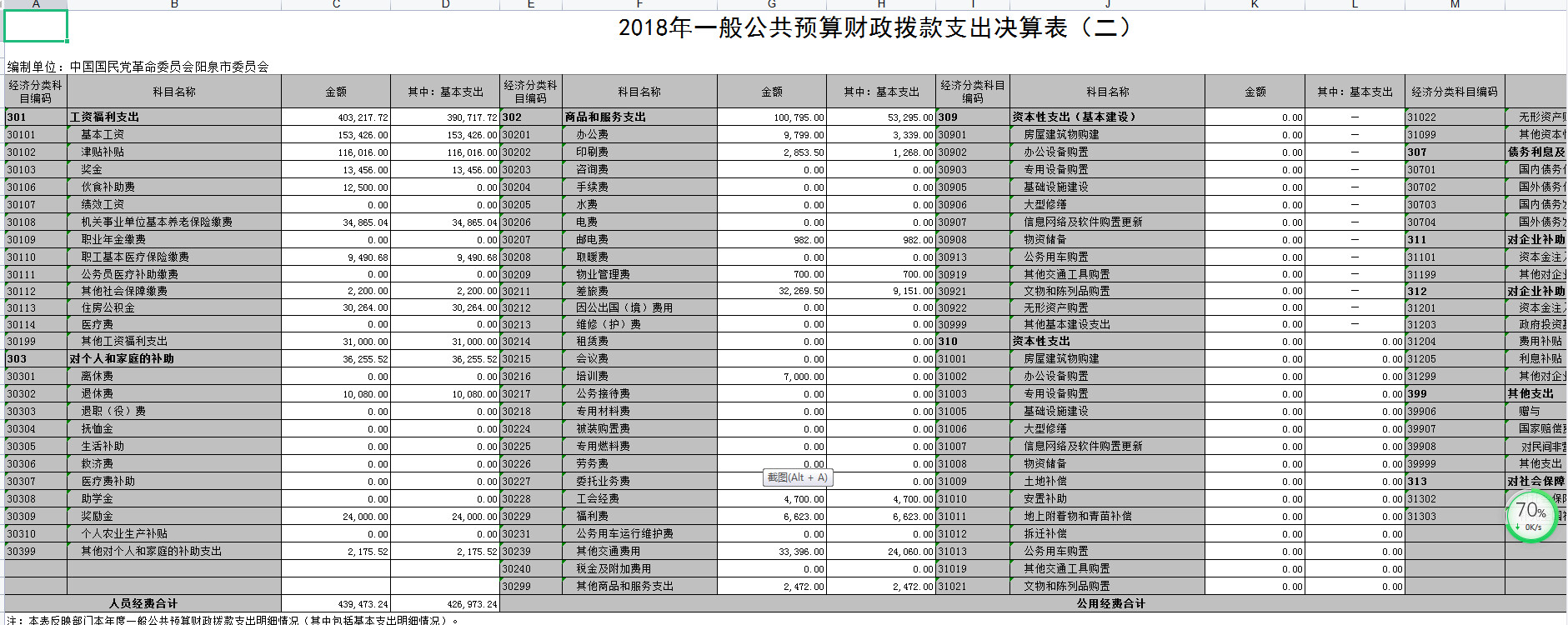Click 其他对个人和家庭的补助支出 cell
The height and width of the screenshot is (625, 1568).
pos(174,552)
